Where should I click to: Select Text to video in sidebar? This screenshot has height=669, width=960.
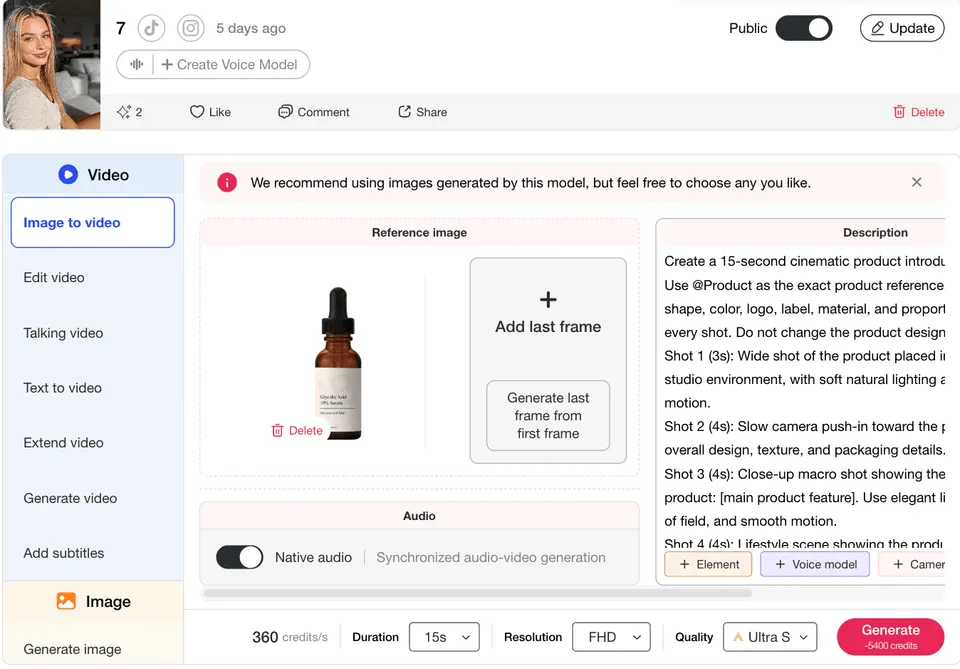pos(62,387)
